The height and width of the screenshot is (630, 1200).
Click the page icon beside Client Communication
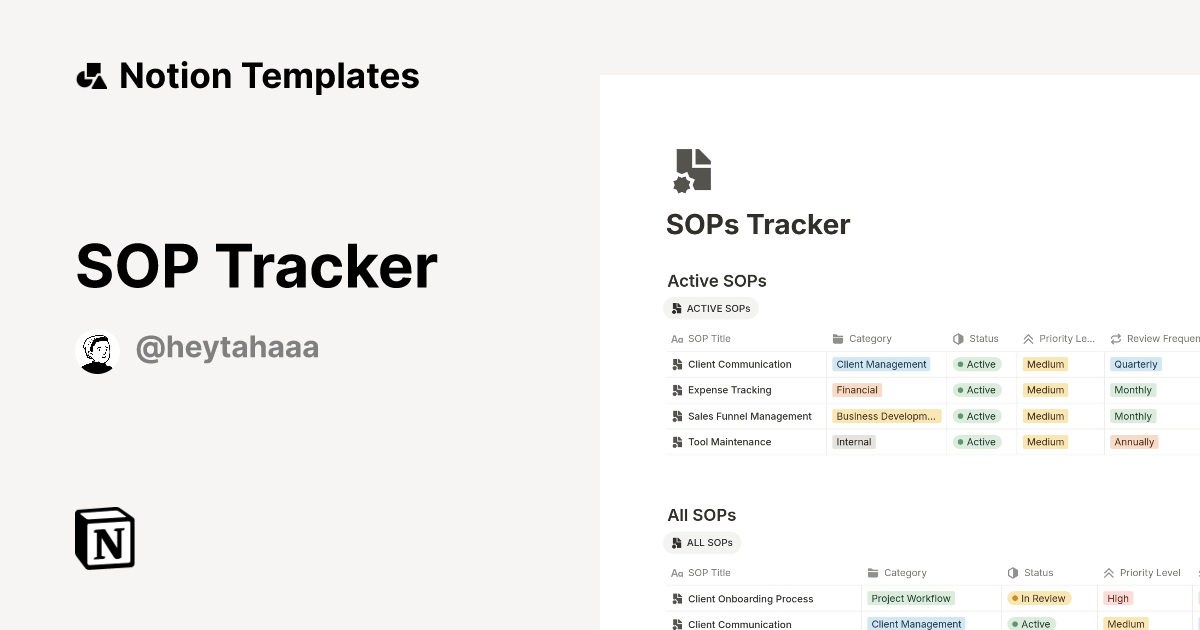click(x=677, y=364)
